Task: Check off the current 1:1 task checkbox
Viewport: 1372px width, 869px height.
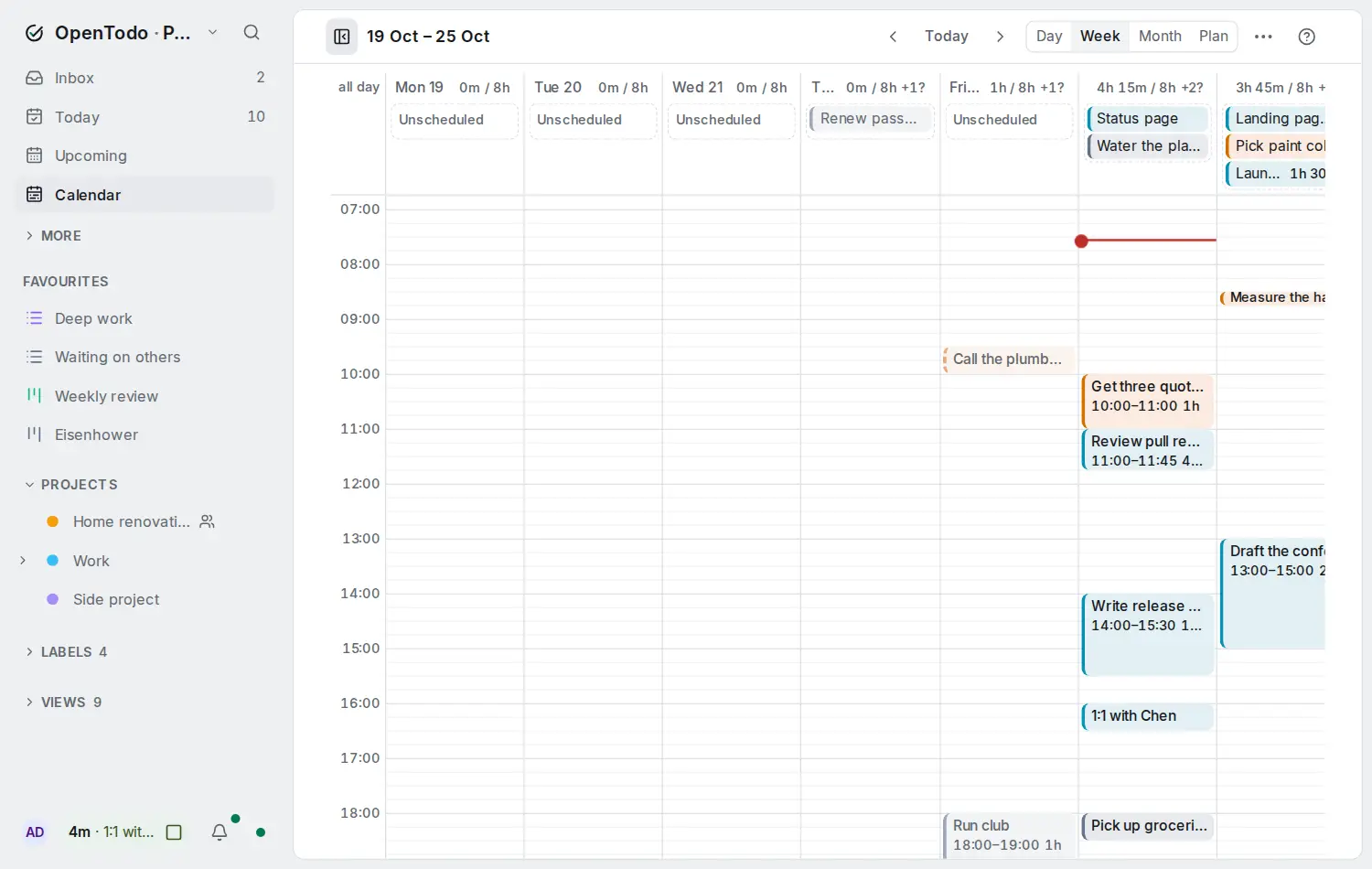Action: 174,832
